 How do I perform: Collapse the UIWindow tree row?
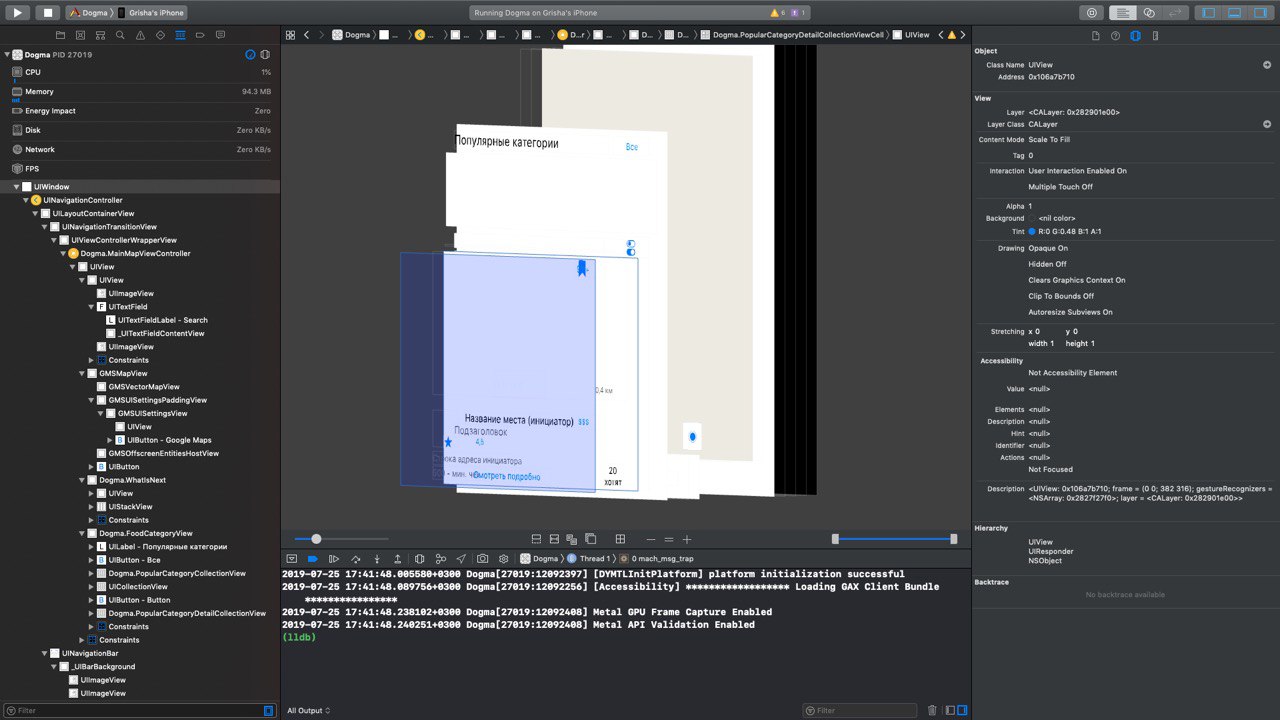coord(16,187)
